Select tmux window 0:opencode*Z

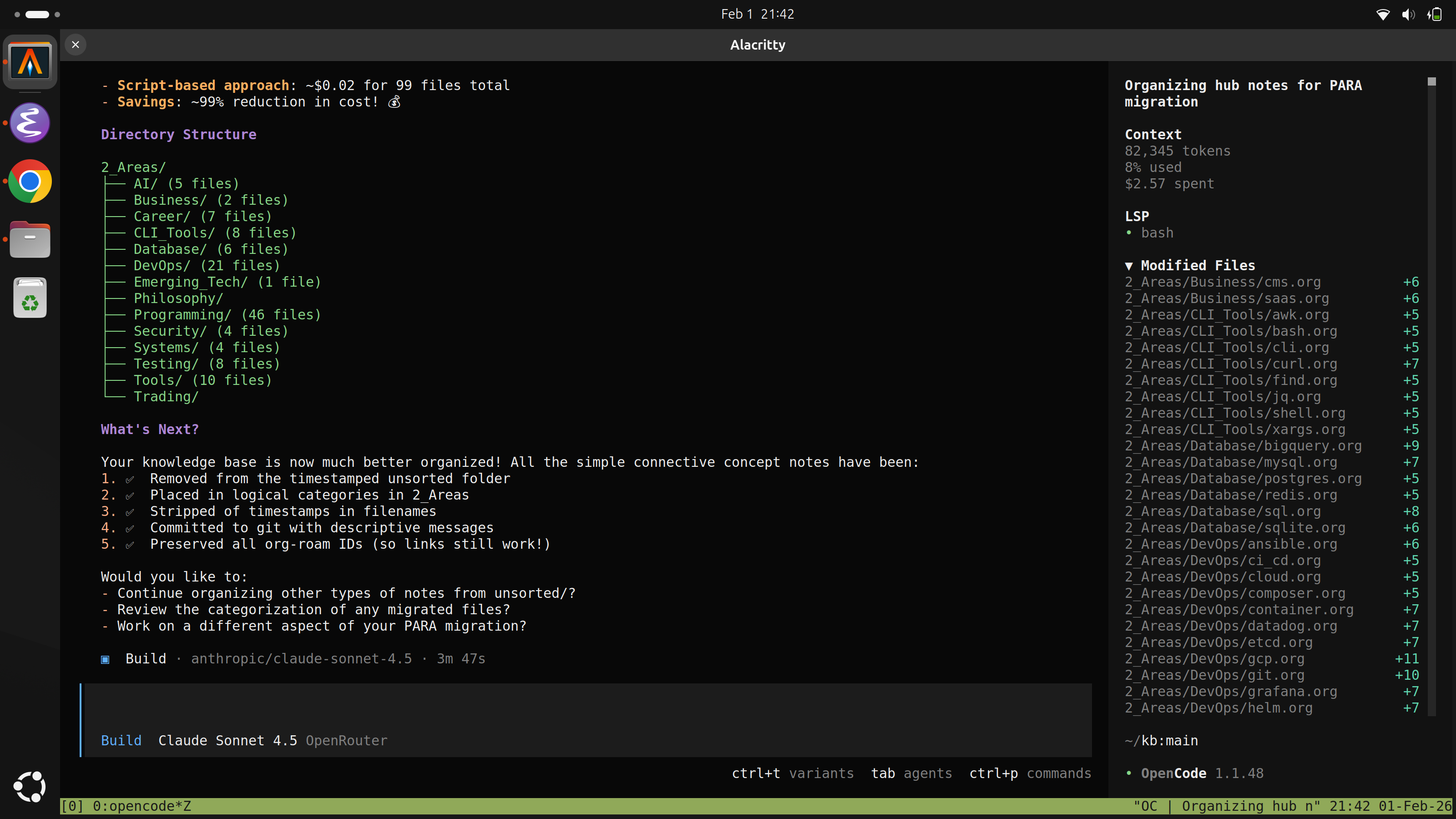click(142, 806)
